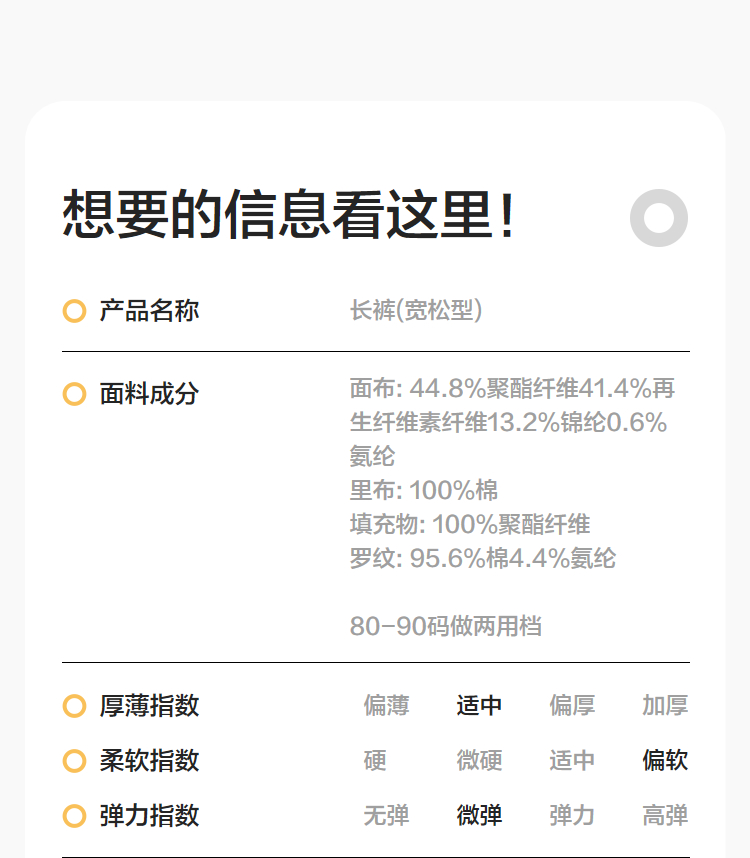
Task: Select 加厚 thickness option
Action: [x=665, y=706]
